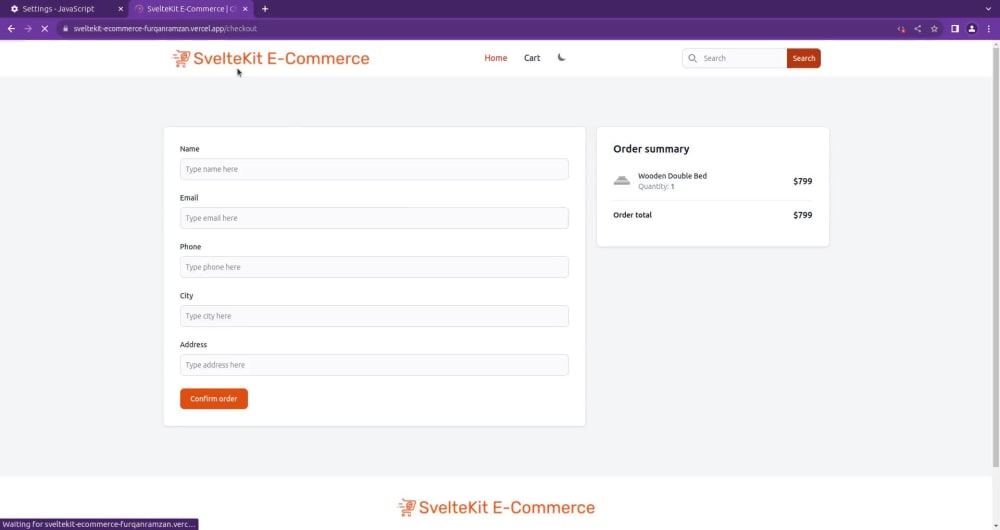Focus the Name input field

[x=374, y=169]
